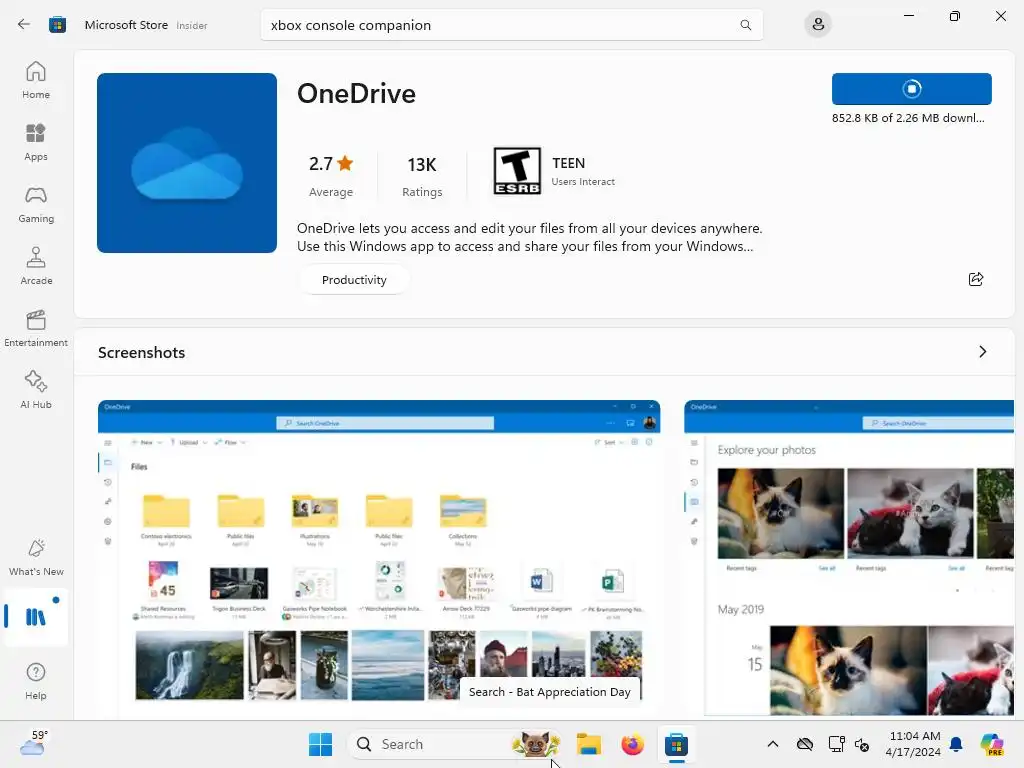Click the 2.7 average rating
The height and width of the screenshot is (768, 1024).
coord(331,176)
